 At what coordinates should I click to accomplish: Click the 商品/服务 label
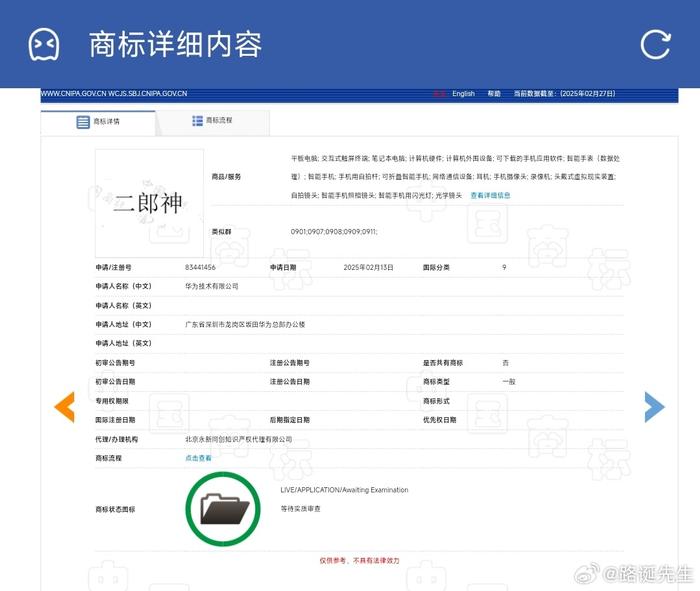226,177
